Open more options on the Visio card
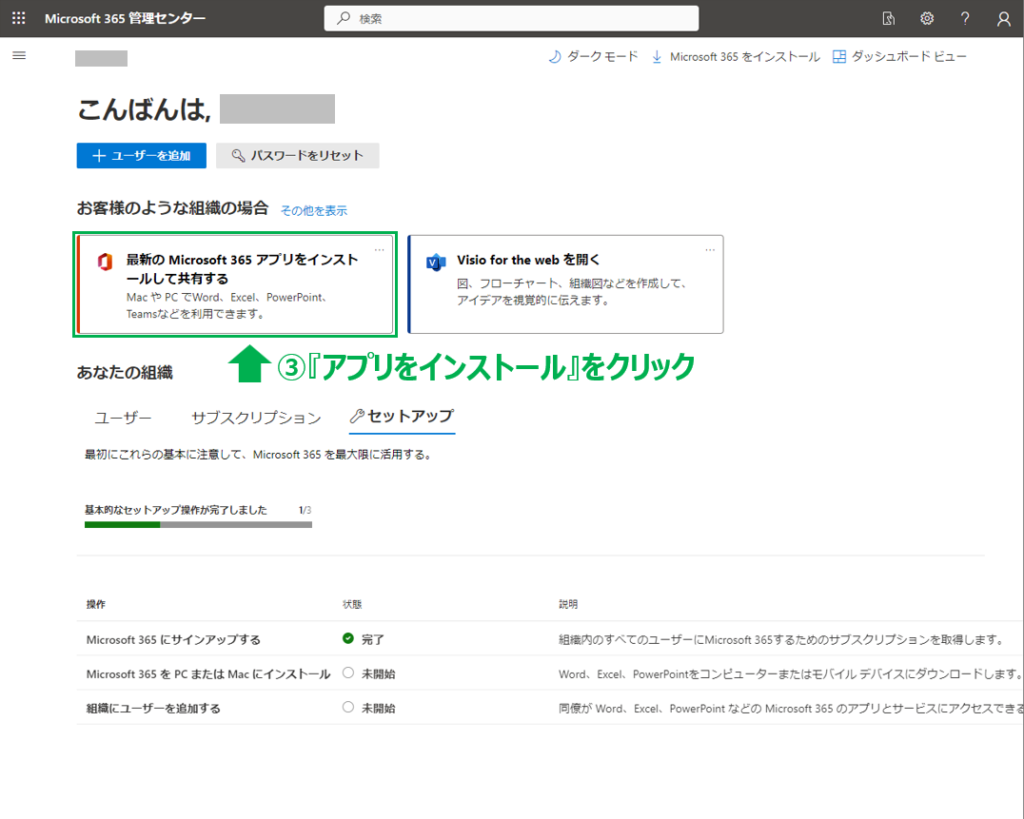The image size is (1024, 819). (710, 250)
